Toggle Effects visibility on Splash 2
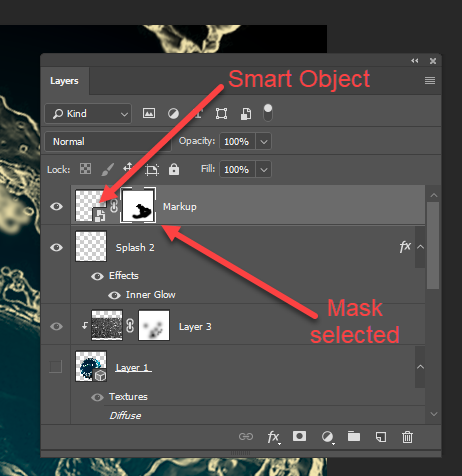 (x=97, y=276)
